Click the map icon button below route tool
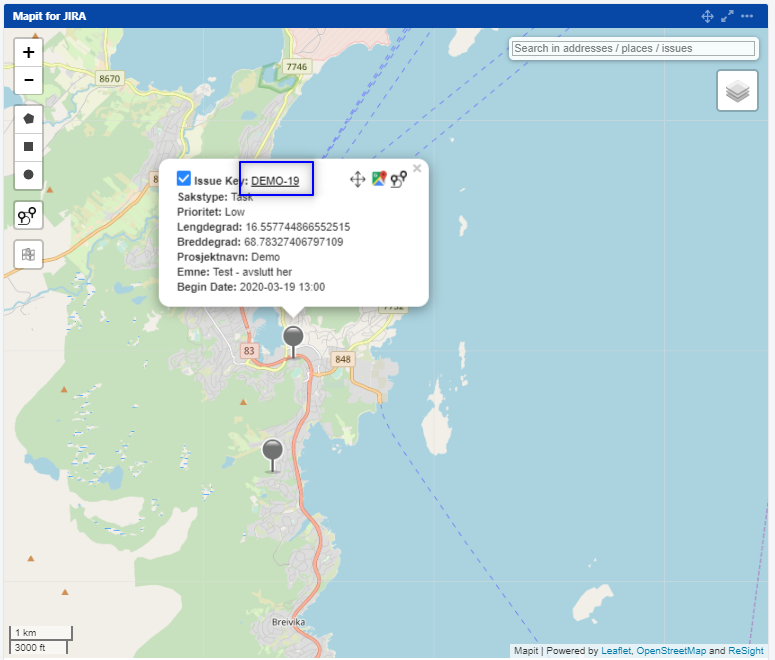Viewport: 775px width, 660px height. [28, 254]
